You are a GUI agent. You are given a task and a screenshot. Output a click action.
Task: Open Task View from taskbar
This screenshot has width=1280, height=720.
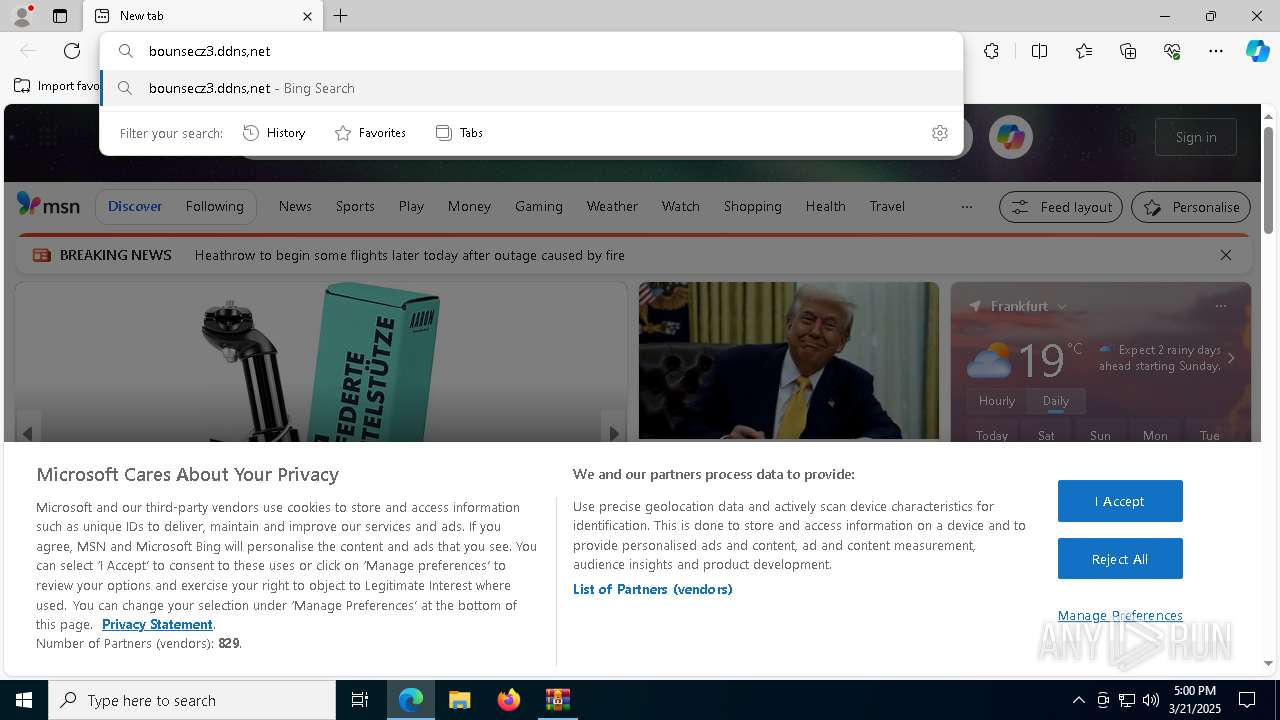pos(360,700)
